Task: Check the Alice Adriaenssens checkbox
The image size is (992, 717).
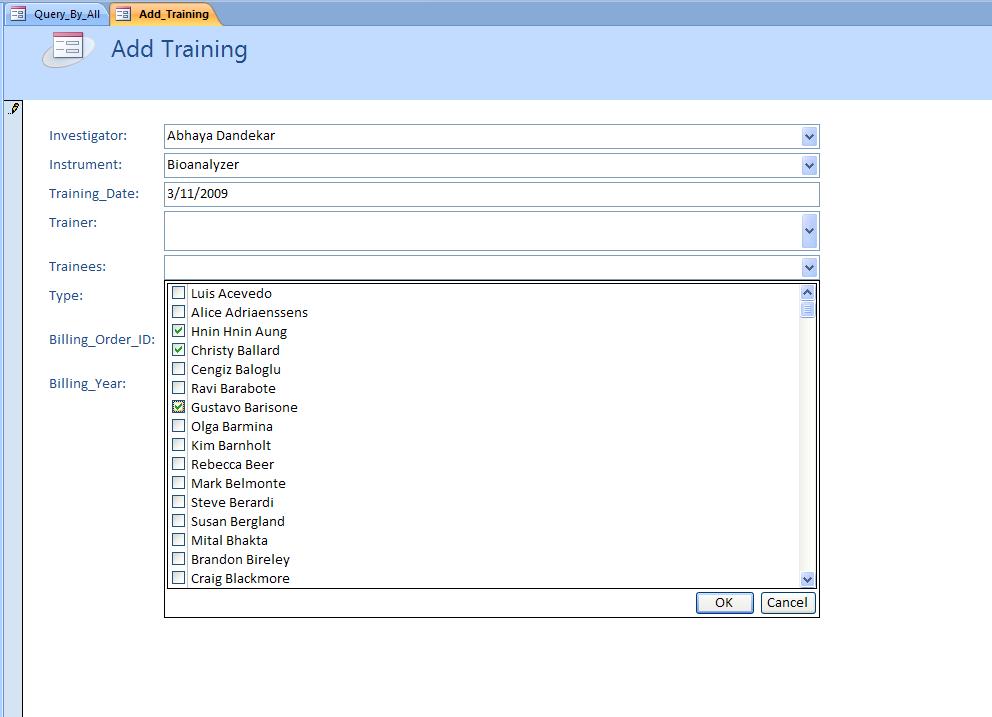Action: tap(179, 311)
